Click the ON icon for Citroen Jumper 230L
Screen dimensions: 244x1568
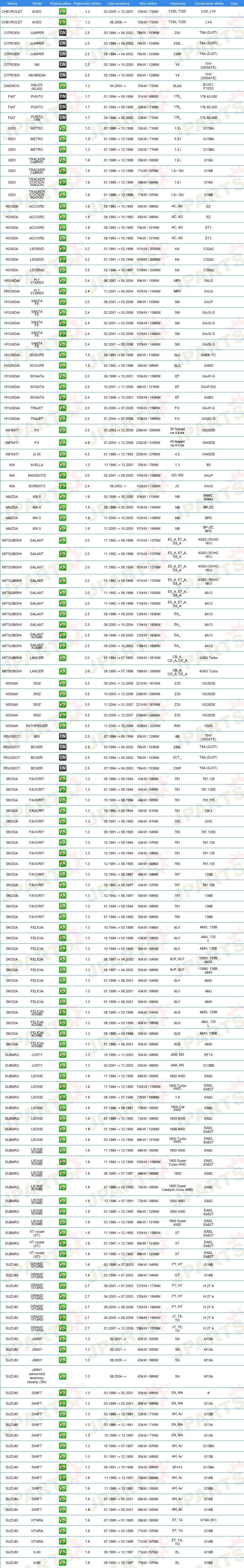pos(63,43)
